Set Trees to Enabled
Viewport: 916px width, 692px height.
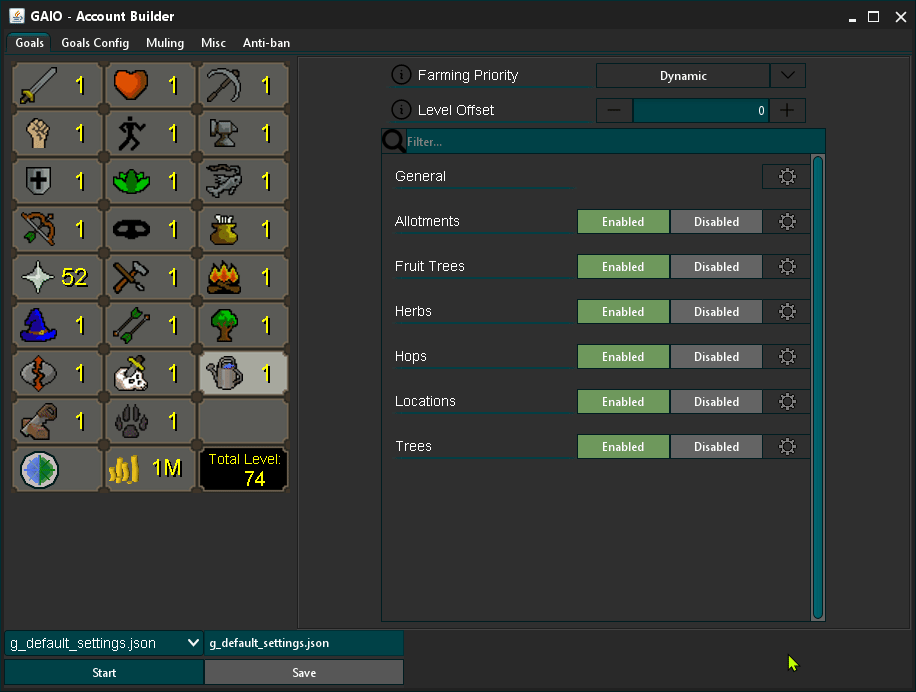[x=623, y=446]
